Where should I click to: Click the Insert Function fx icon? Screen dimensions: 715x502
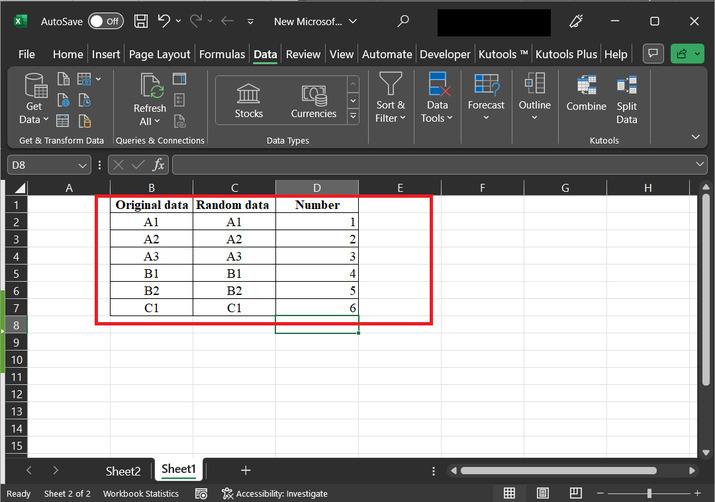click(x=158, y=164)
